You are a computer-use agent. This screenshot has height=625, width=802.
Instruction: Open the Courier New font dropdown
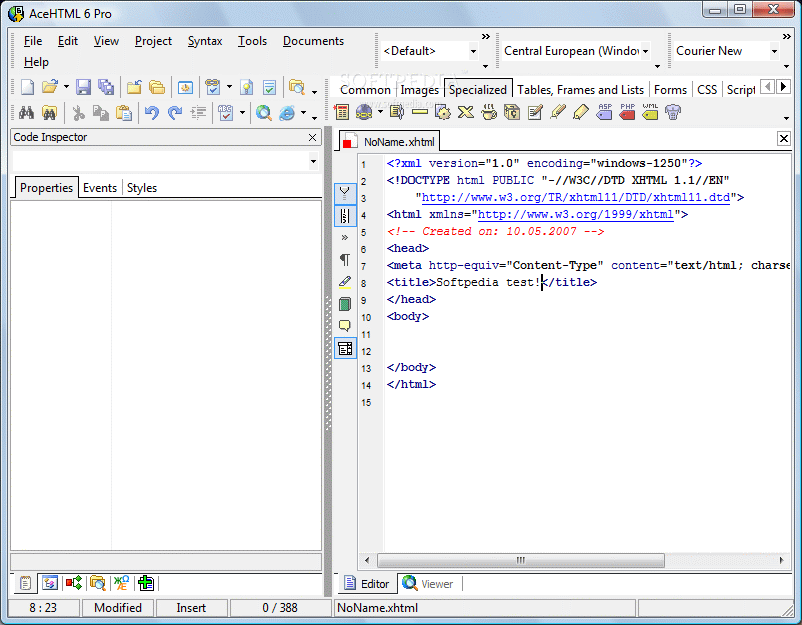point(774,51)
